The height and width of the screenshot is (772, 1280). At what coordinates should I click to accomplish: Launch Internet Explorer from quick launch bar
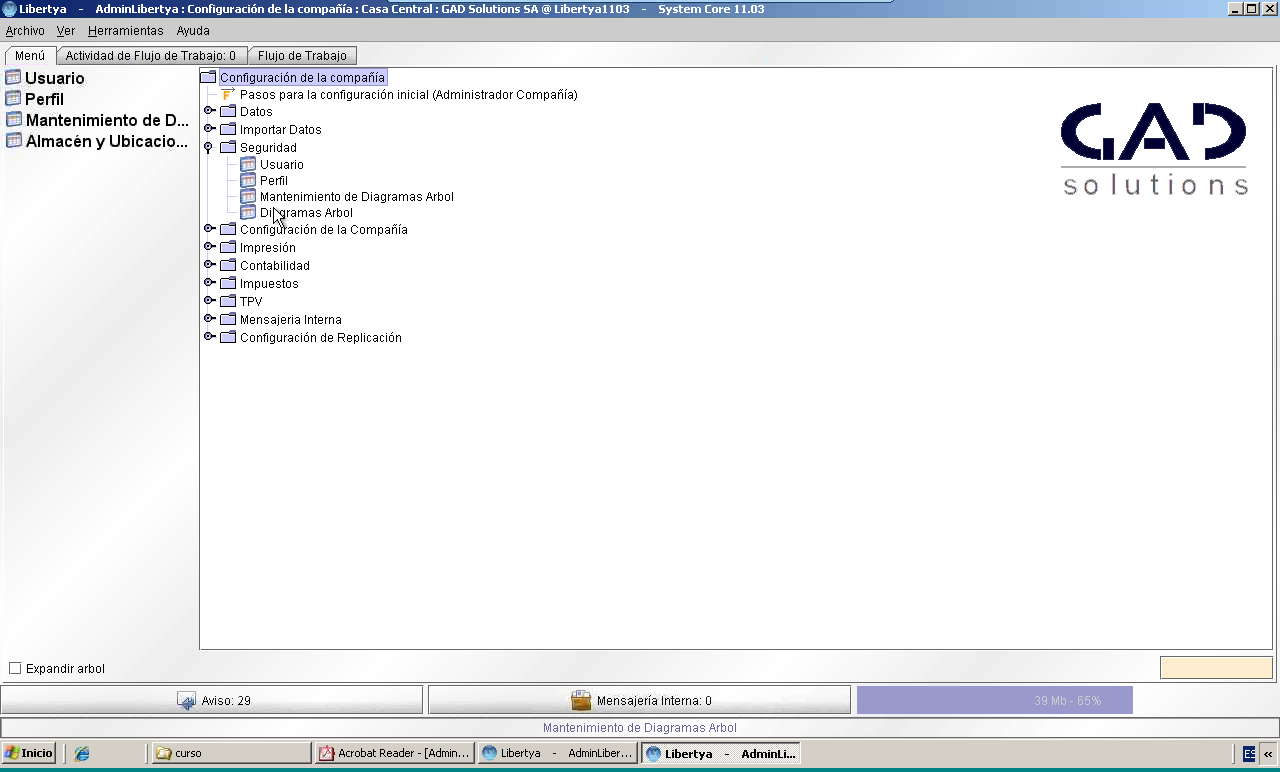[x=82, y=754]
